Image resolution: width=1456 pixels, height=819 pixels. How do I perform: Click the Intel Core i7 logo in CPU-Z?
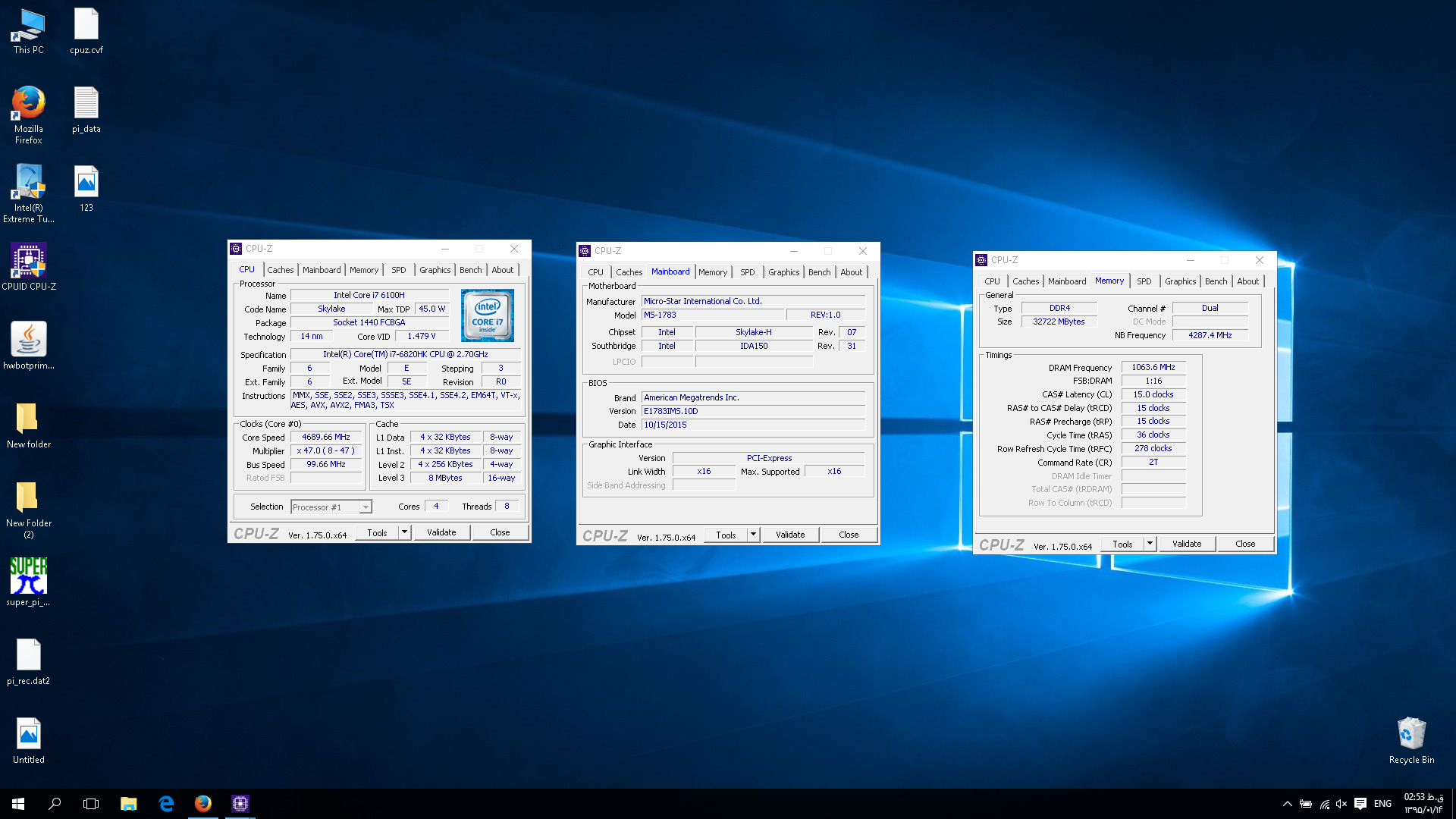tap(487, 315)
